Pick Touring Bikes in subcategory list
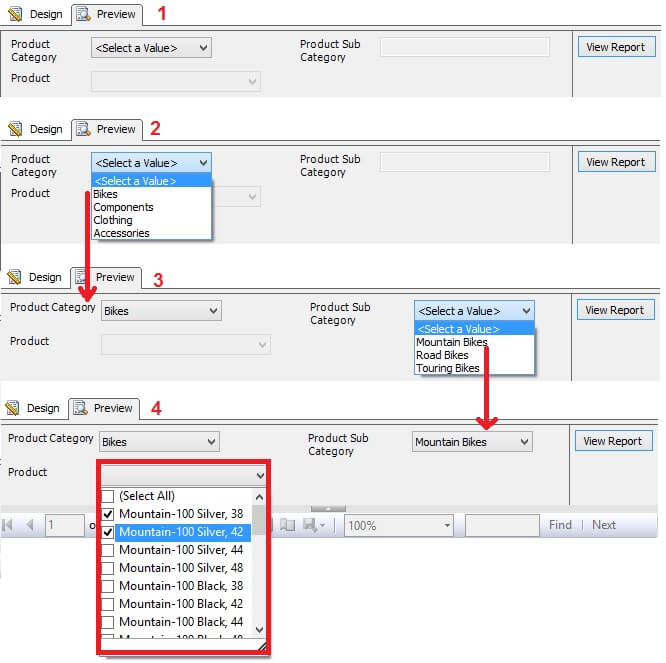This screenshot has width=666, height=663. click(474, 368)
